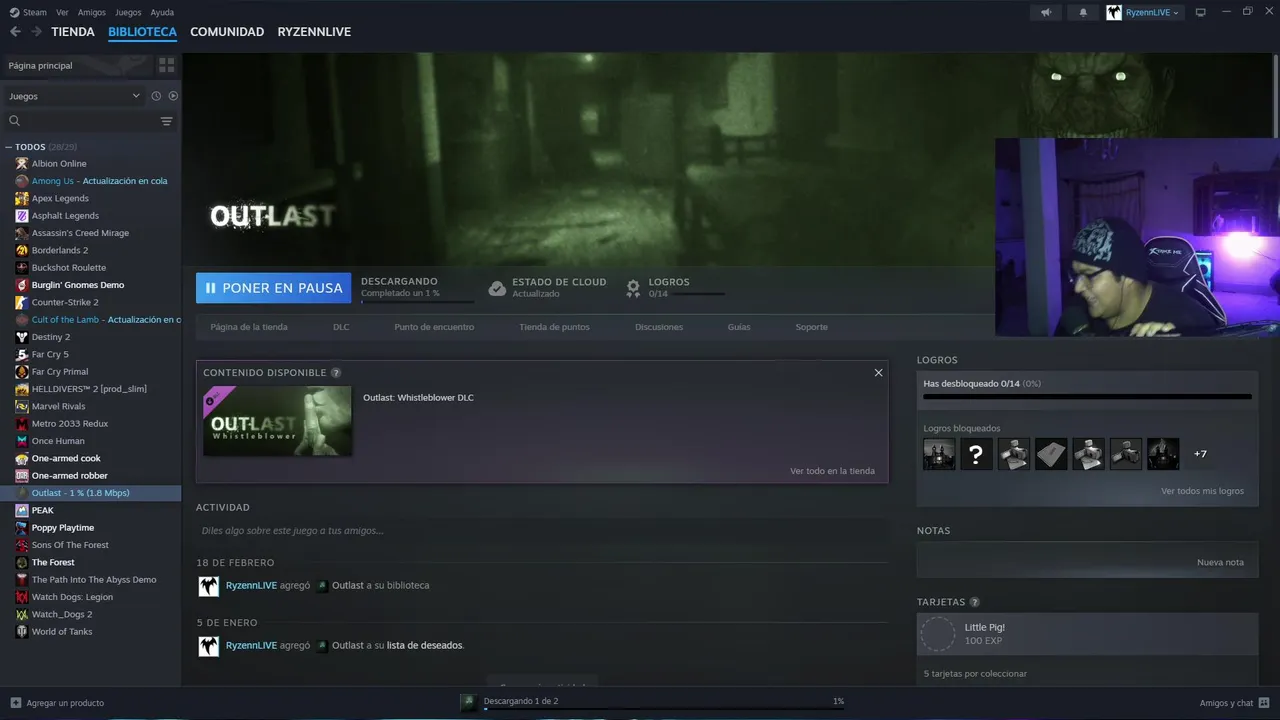Click lista de deseados link
Screen dimensions: 1280x720
click(424, 645)
